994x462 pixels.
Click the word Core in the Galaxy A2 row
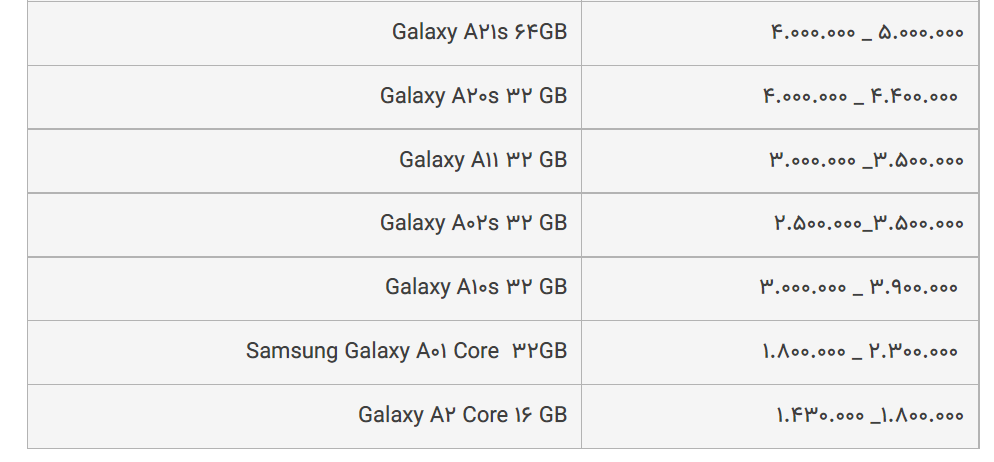click(x=486, y=414)
